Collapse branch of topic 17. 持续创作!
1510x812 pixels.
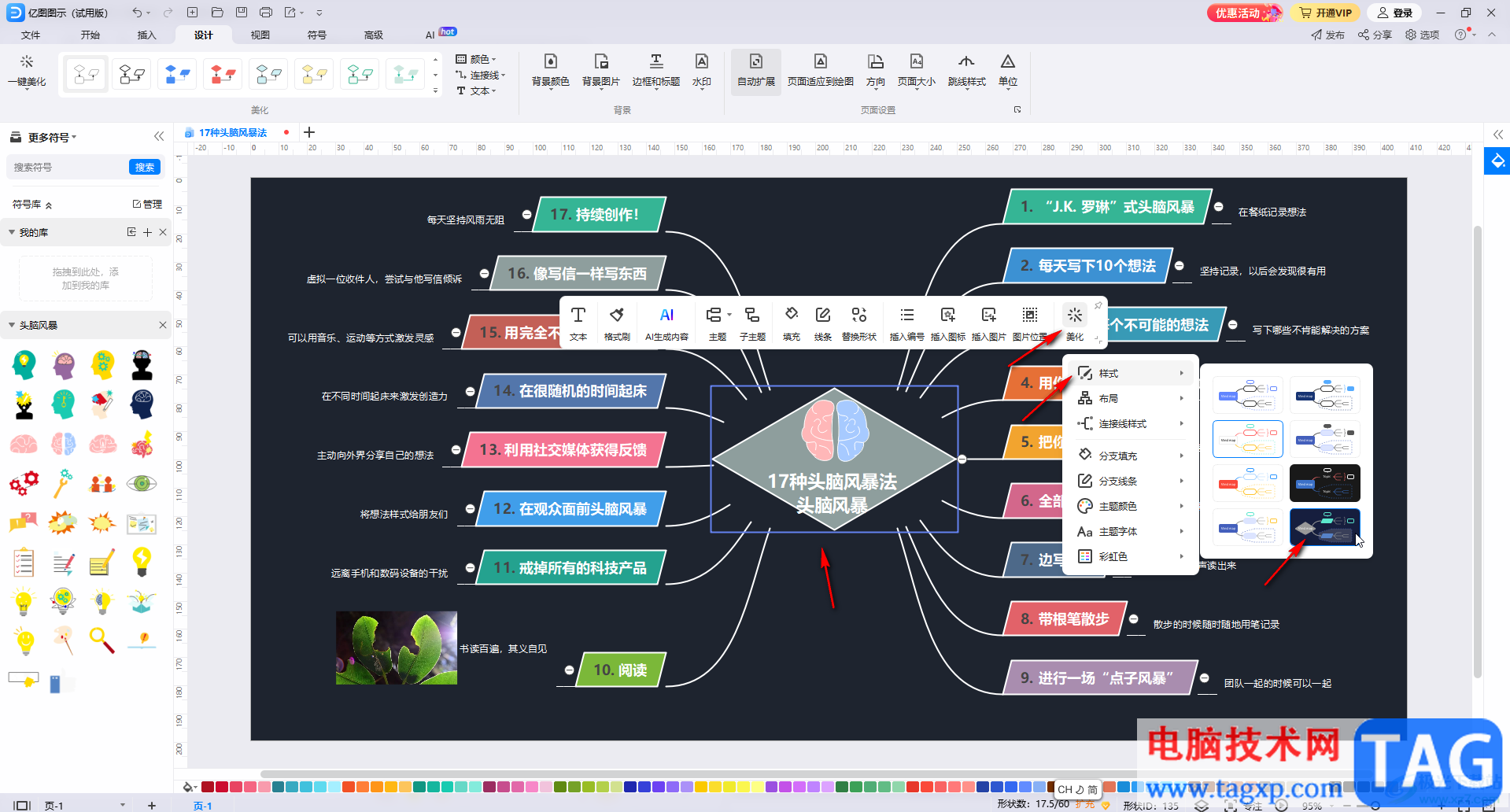click(x=526, y=214)
